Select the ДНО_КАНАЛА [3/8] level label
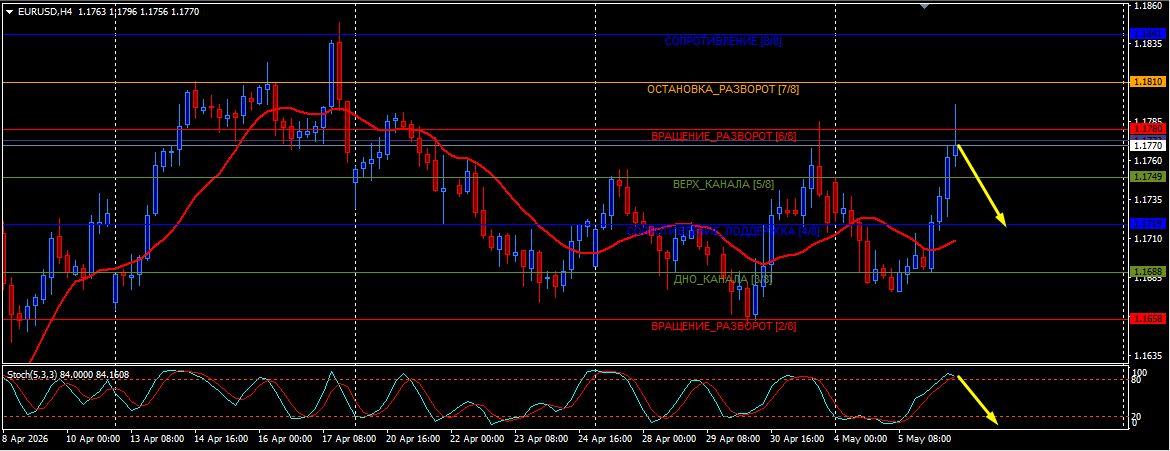Viewport: 1170px width, 451px height. click(722, 279)
